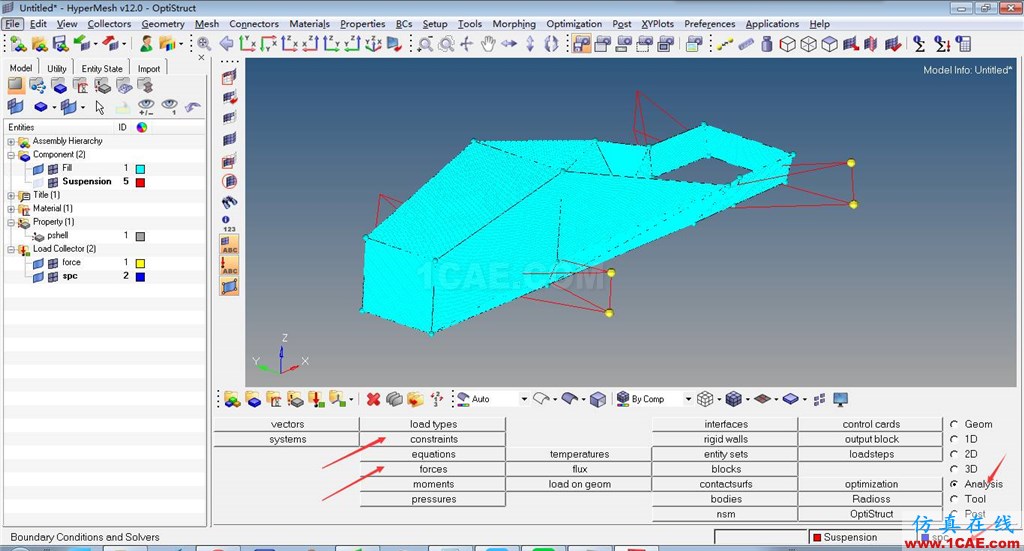Click the constraints panel button
The width and height of the screenshot is (1024, 551).
434,439
